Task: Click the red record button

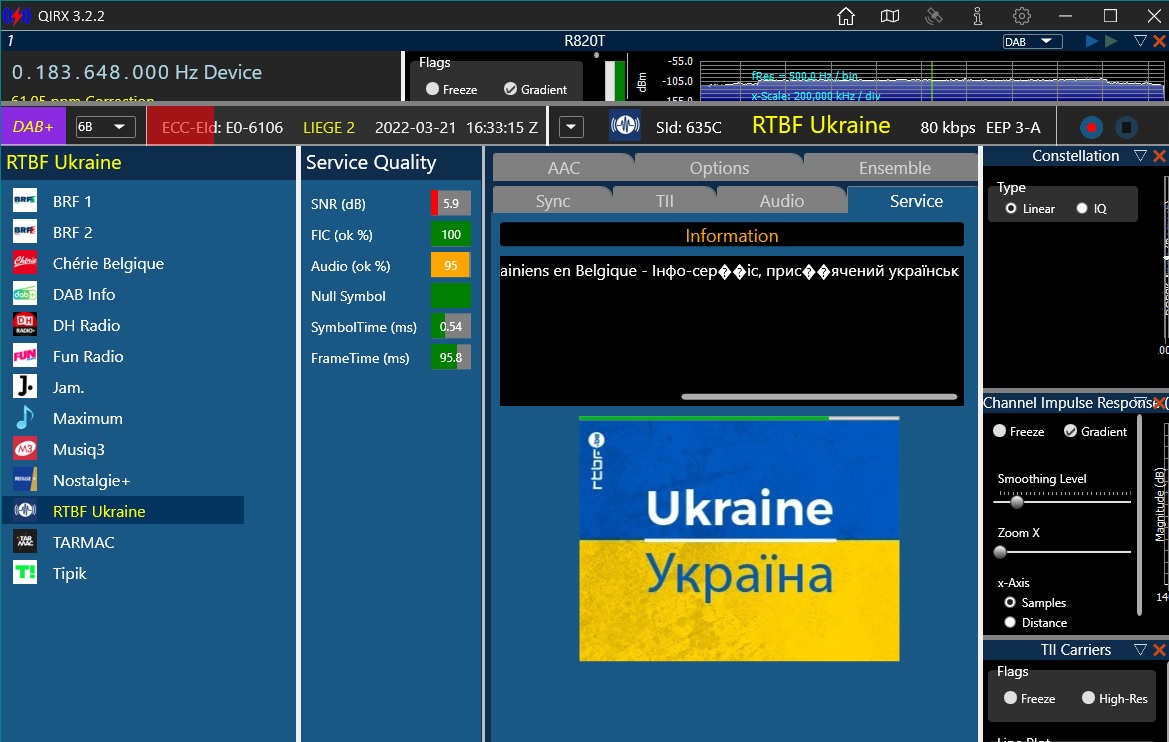Action: (1091, 128)
